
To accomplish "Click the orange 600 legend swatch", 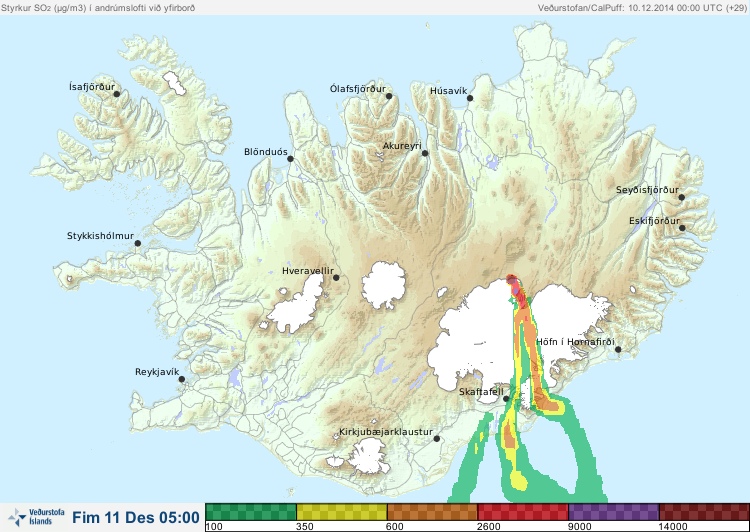I will [x=432, y=512].
